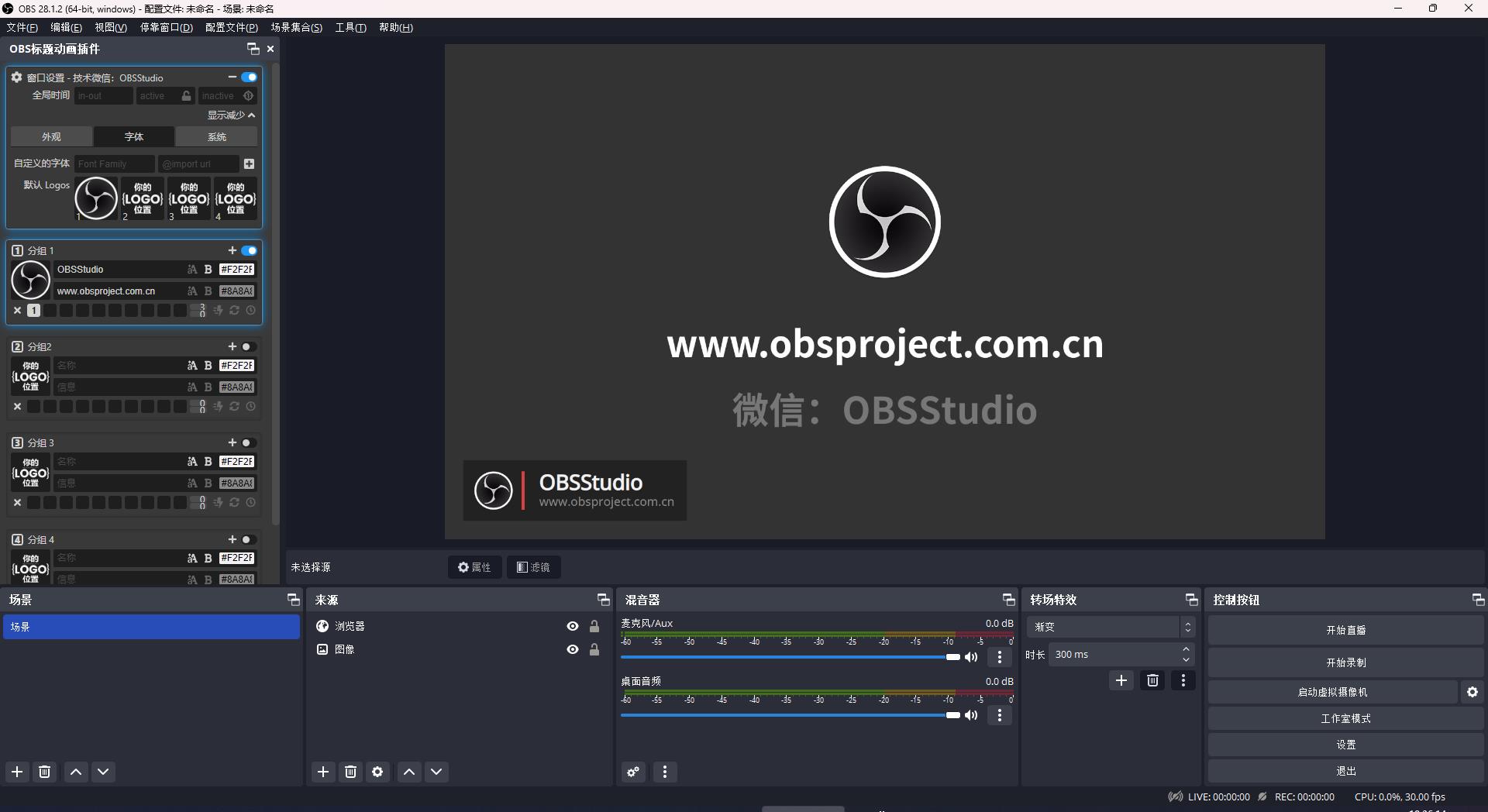Add a new scene with the 场景 panel plus

pyautogui.click(x=17, y=772)
